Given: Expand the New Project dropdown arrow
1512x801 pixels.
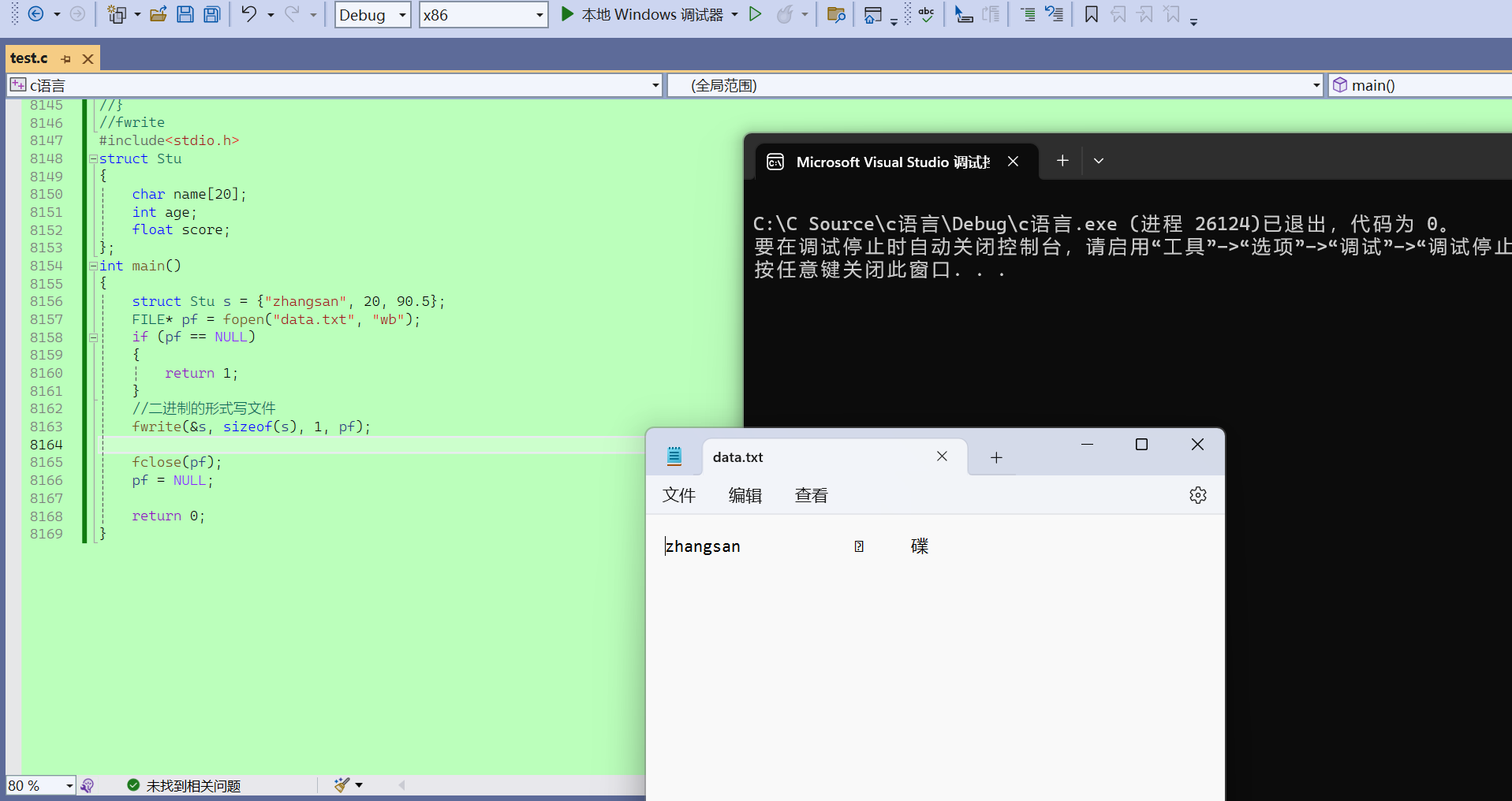Looking at the screenshot, I should [x=136, y=14].
